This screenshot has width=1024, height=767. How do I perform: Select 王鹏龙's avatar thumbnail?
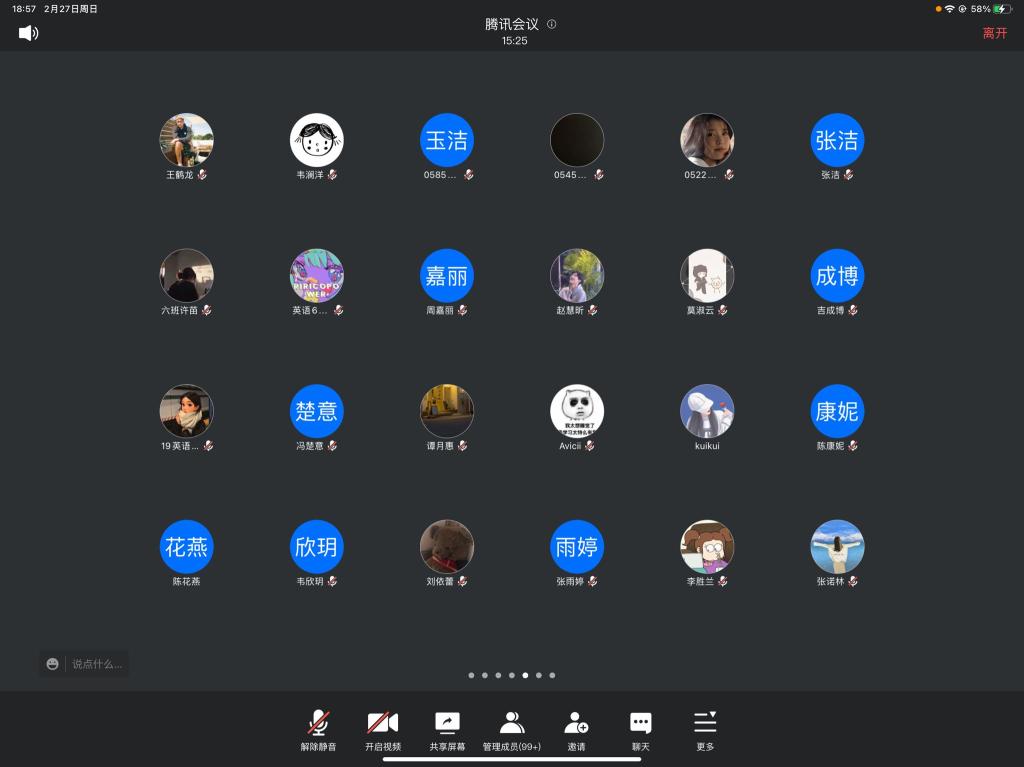[x=187, y=140]
